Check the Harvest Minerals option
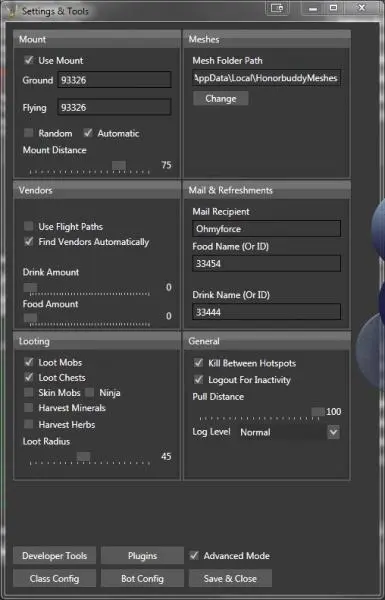The image size is (385, 600). (29, 408)
